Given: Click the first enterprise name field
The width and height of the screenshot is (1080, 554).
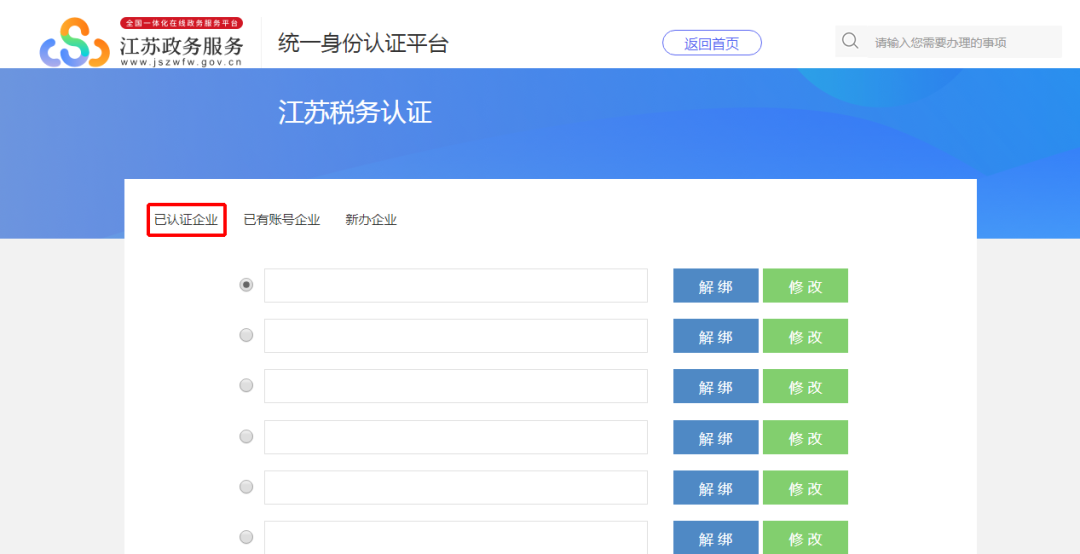Looking at the screenshot, I should [456, 285].
